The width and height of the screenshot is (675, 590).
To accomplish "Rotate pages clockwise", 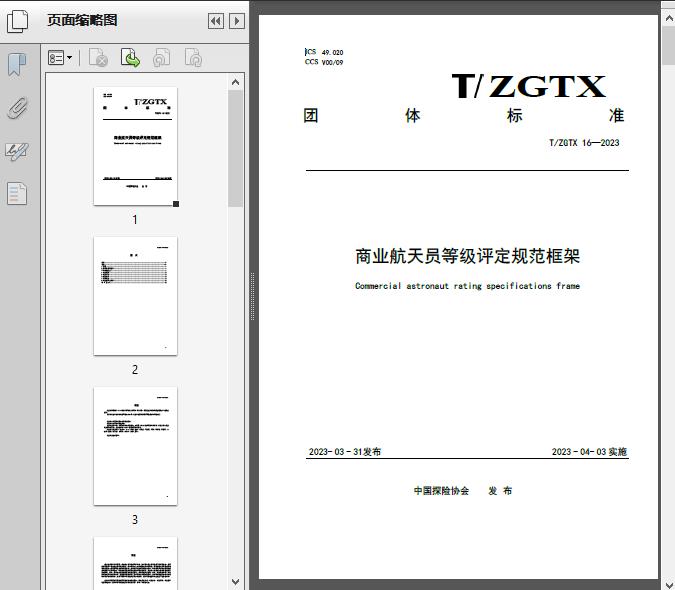I will coord(193,58).
